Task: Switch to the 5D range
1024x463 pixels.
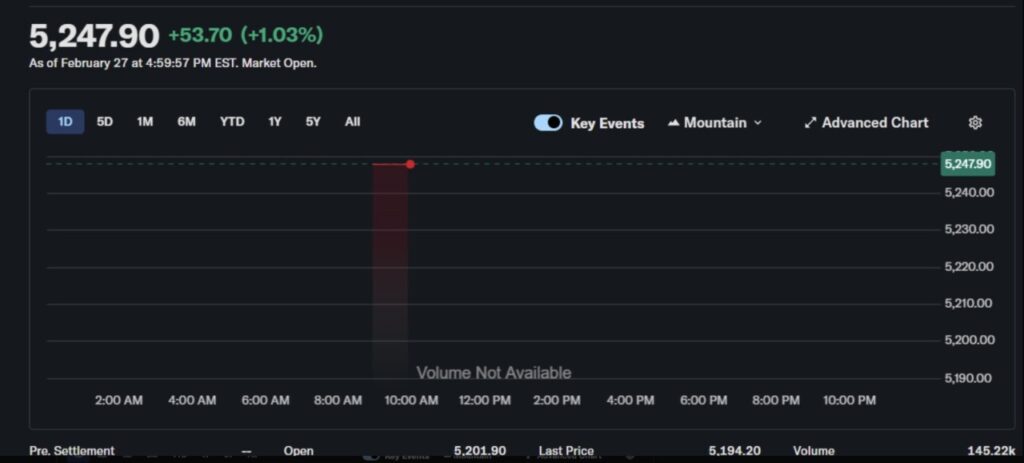Action: pos(105,122)
